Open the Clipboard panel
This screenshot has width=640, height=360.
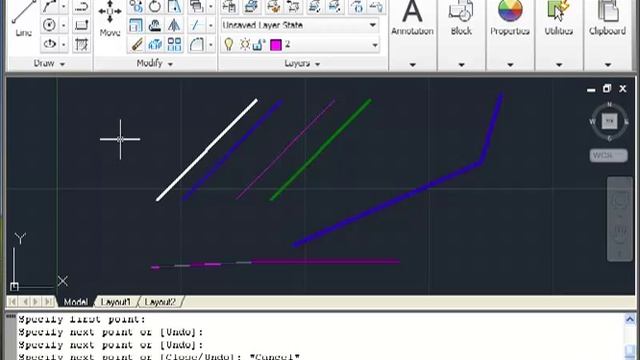coord(607,35)
